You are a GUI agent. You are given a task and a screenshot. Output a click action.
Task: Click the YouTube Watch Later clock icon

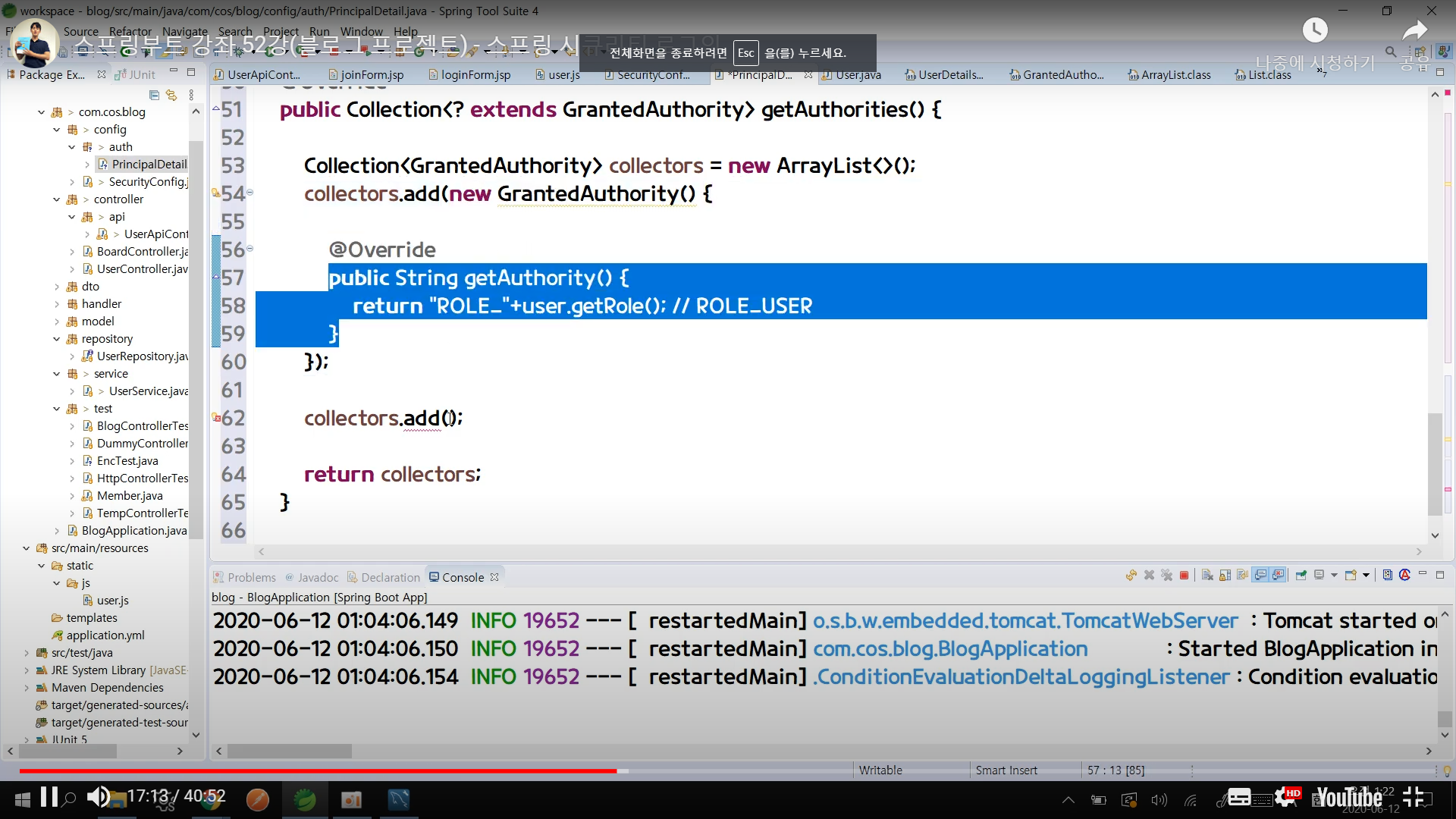(1315, 30)
